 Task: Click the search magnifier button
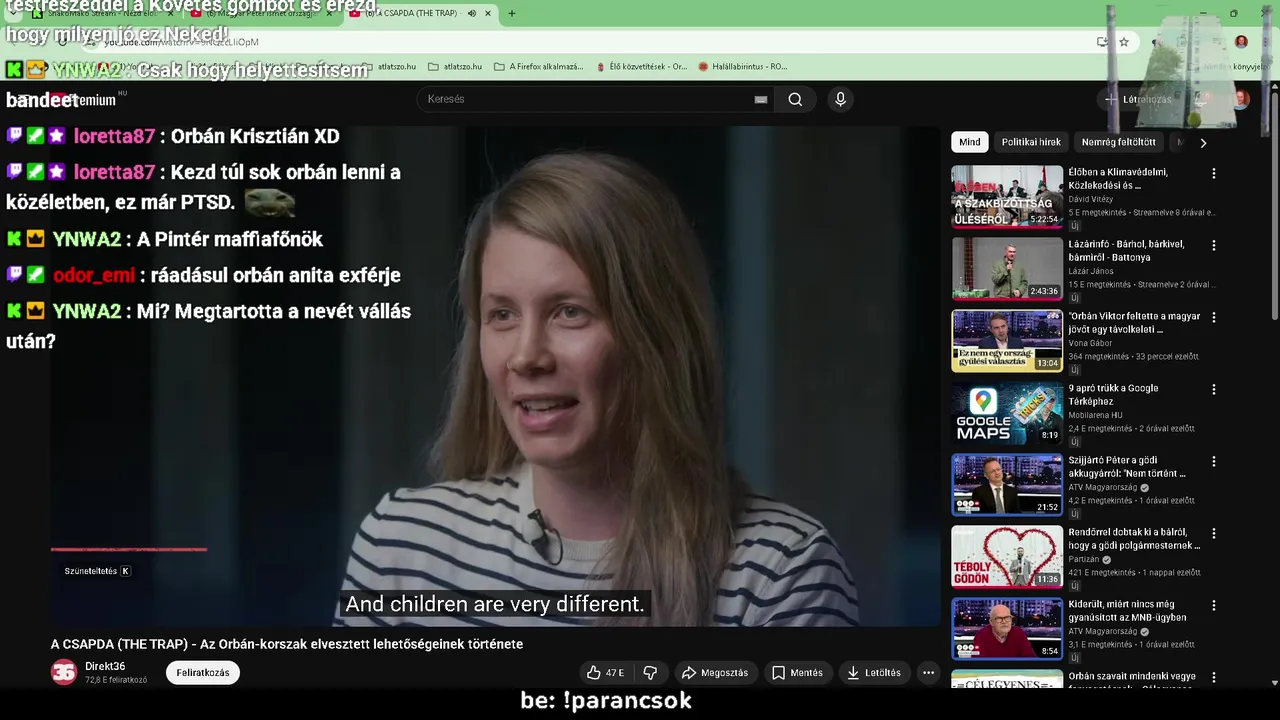(x=795, y=99)
